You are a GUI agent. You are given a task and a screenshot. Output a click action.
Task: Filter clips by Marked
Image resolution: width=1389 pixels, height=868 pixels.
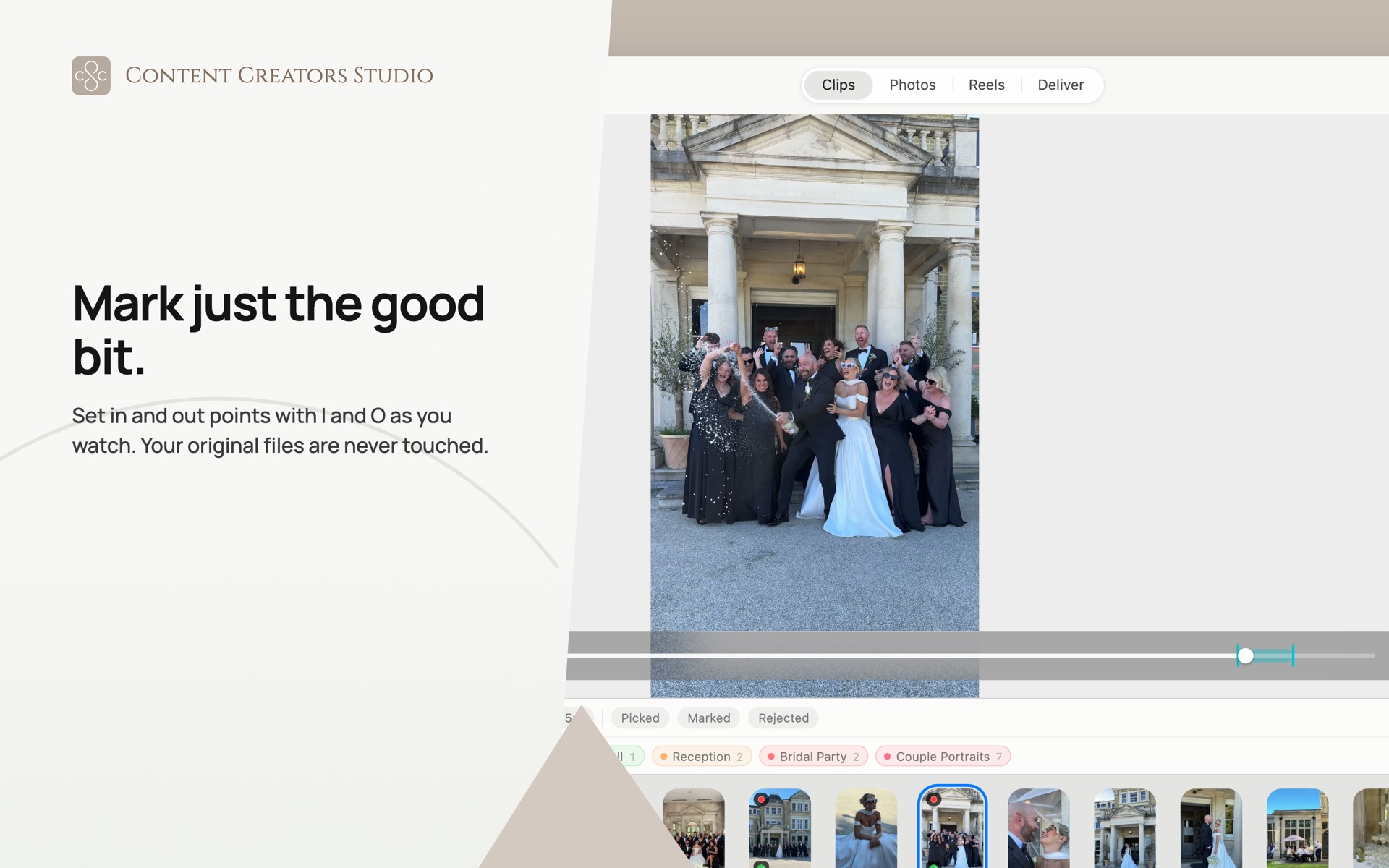pyautogui.click(x=709, y=718)
